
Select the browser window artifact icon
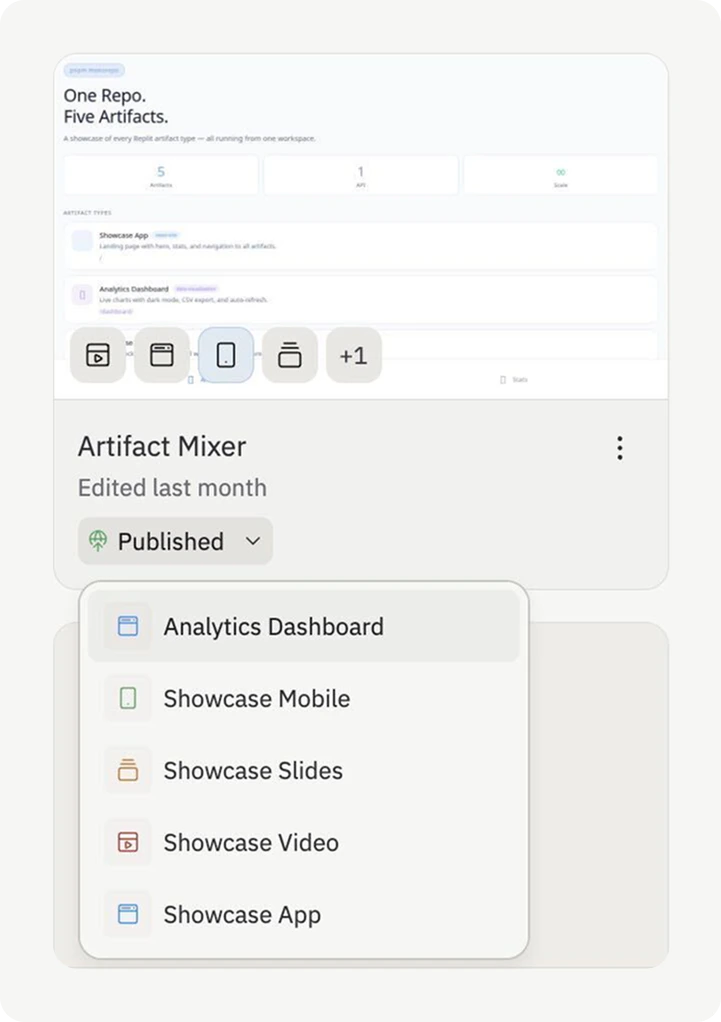(x=161, y=355)
